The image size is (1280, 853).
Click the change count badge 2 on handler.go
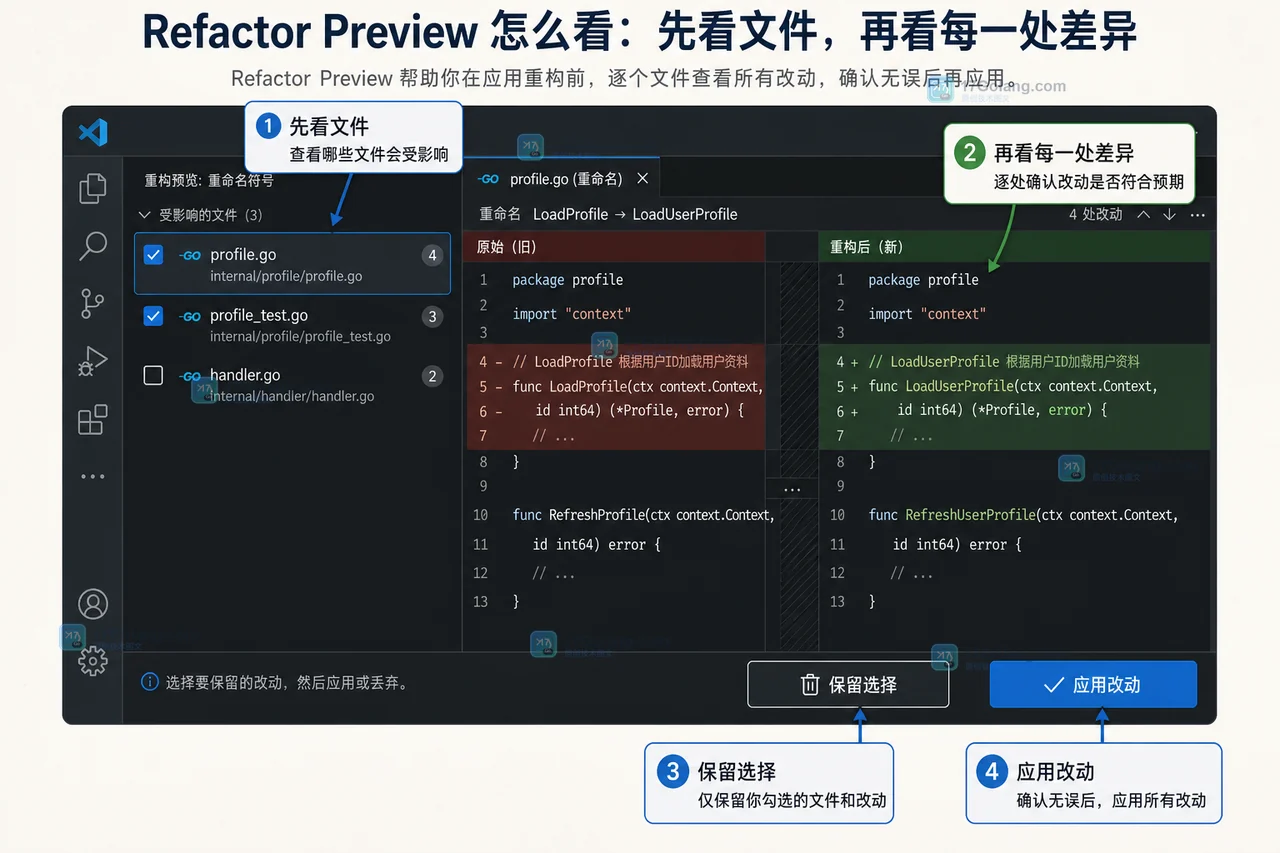click(432, 376)
